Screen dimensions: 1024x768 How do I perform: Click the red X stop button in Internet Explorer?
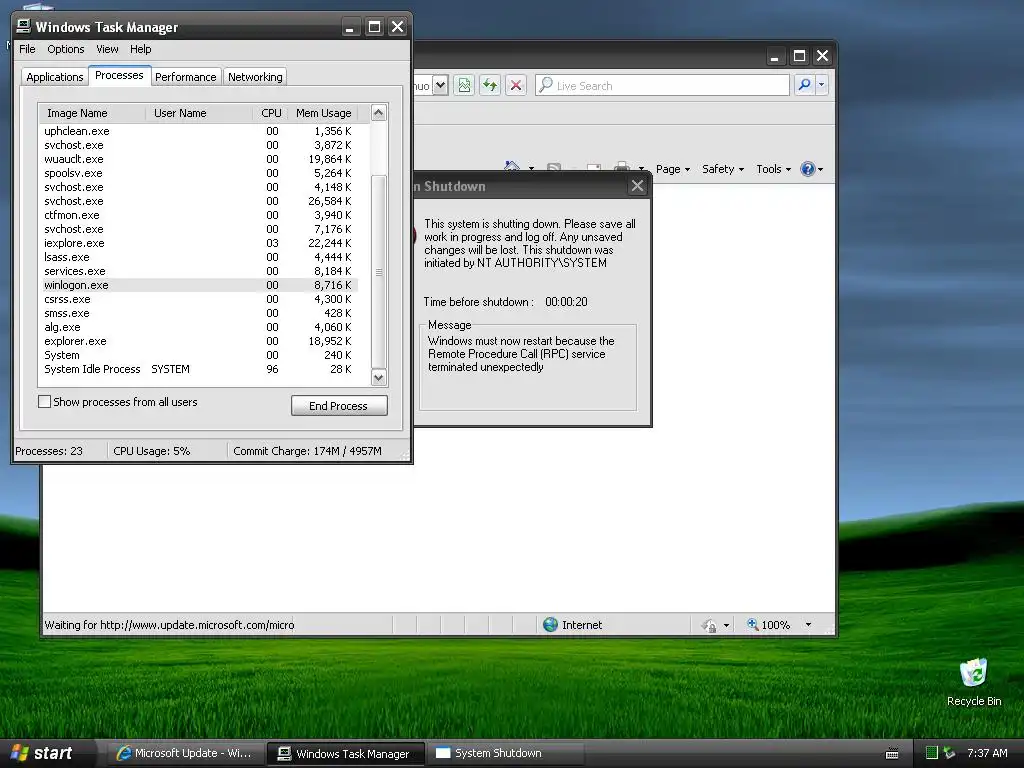(x=516, y=86)
